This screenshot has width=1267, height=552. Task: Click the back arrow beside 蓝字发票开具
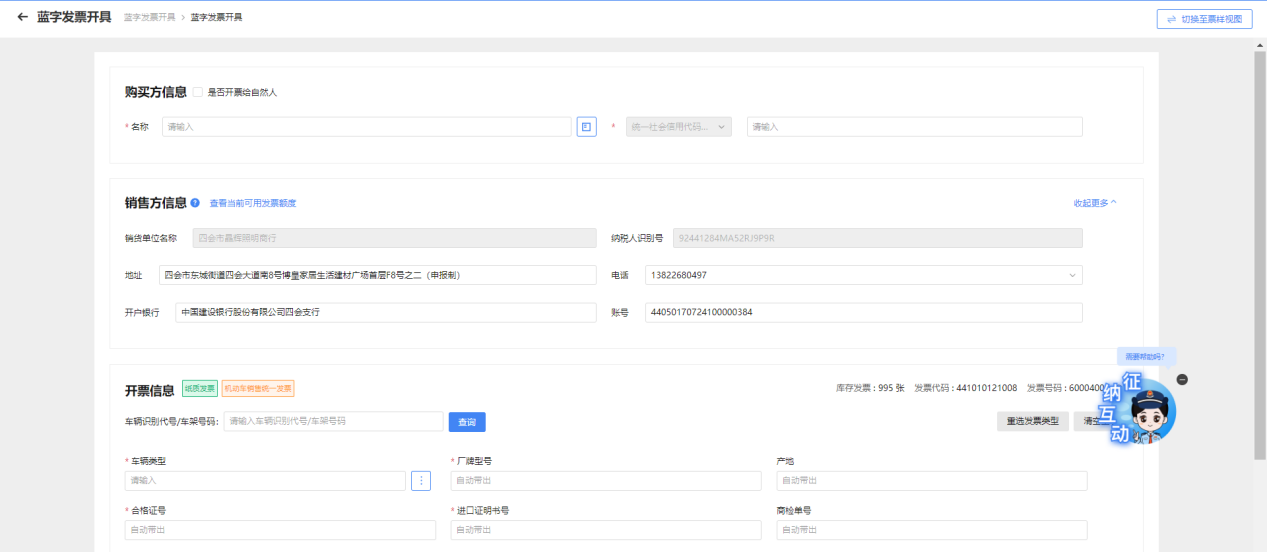point(22,17)
